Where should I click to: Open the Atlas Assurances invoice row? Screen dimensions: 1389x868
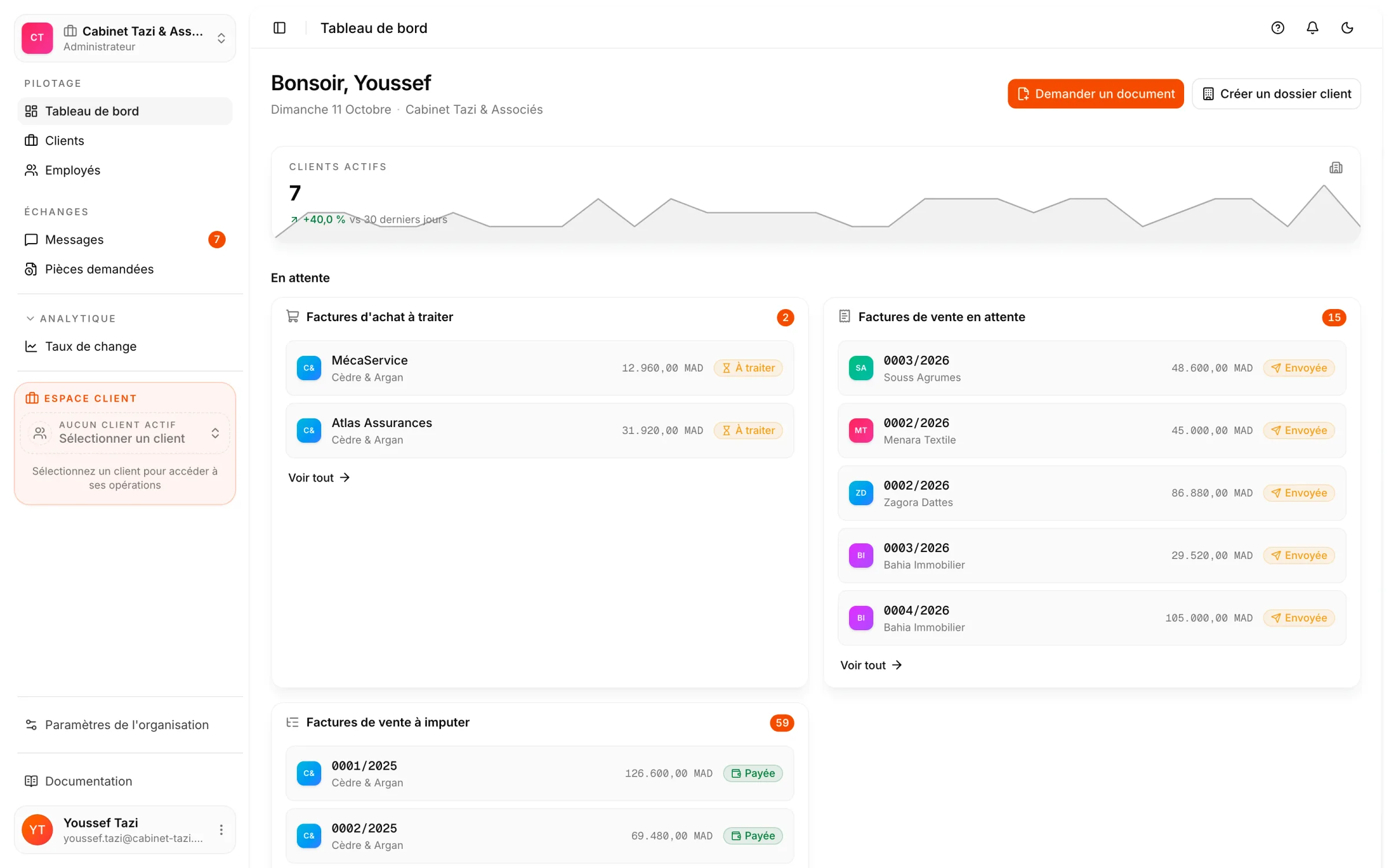click(539, 431)
